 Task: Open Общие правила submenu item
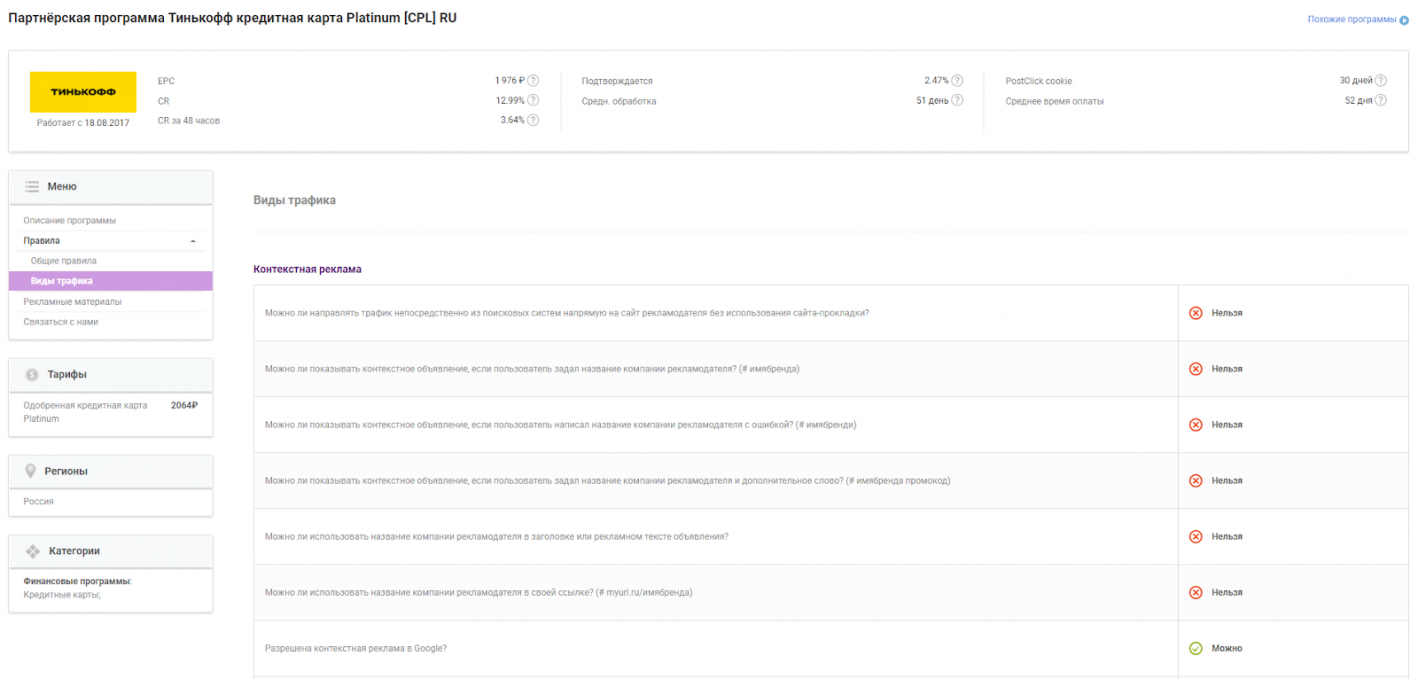coord(64,261)
